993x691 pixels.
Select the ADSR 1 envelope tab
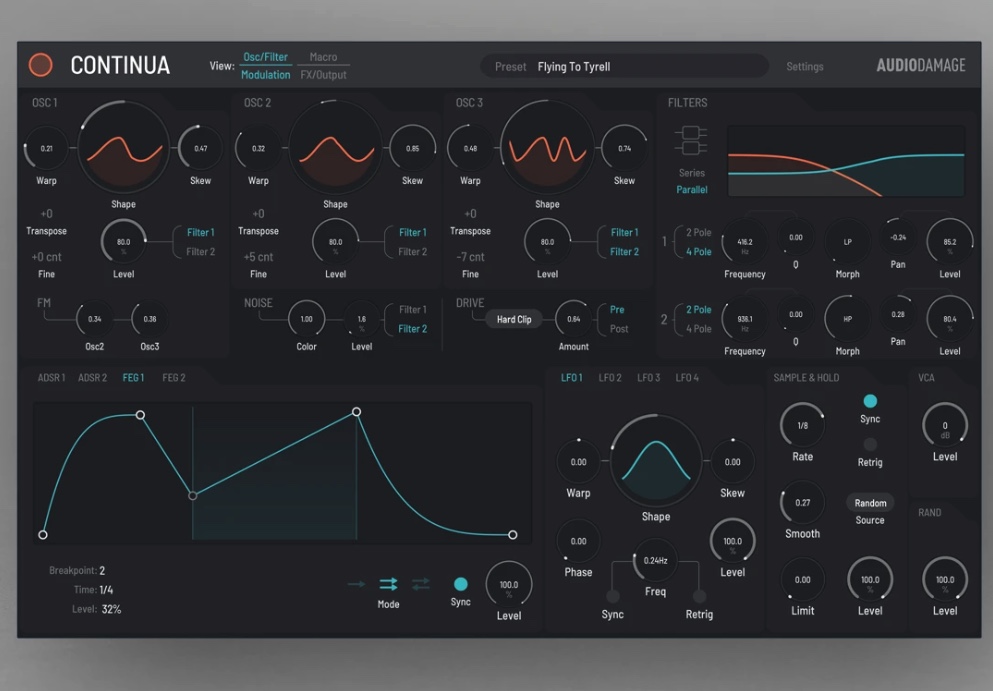click(x=51, y=378)
